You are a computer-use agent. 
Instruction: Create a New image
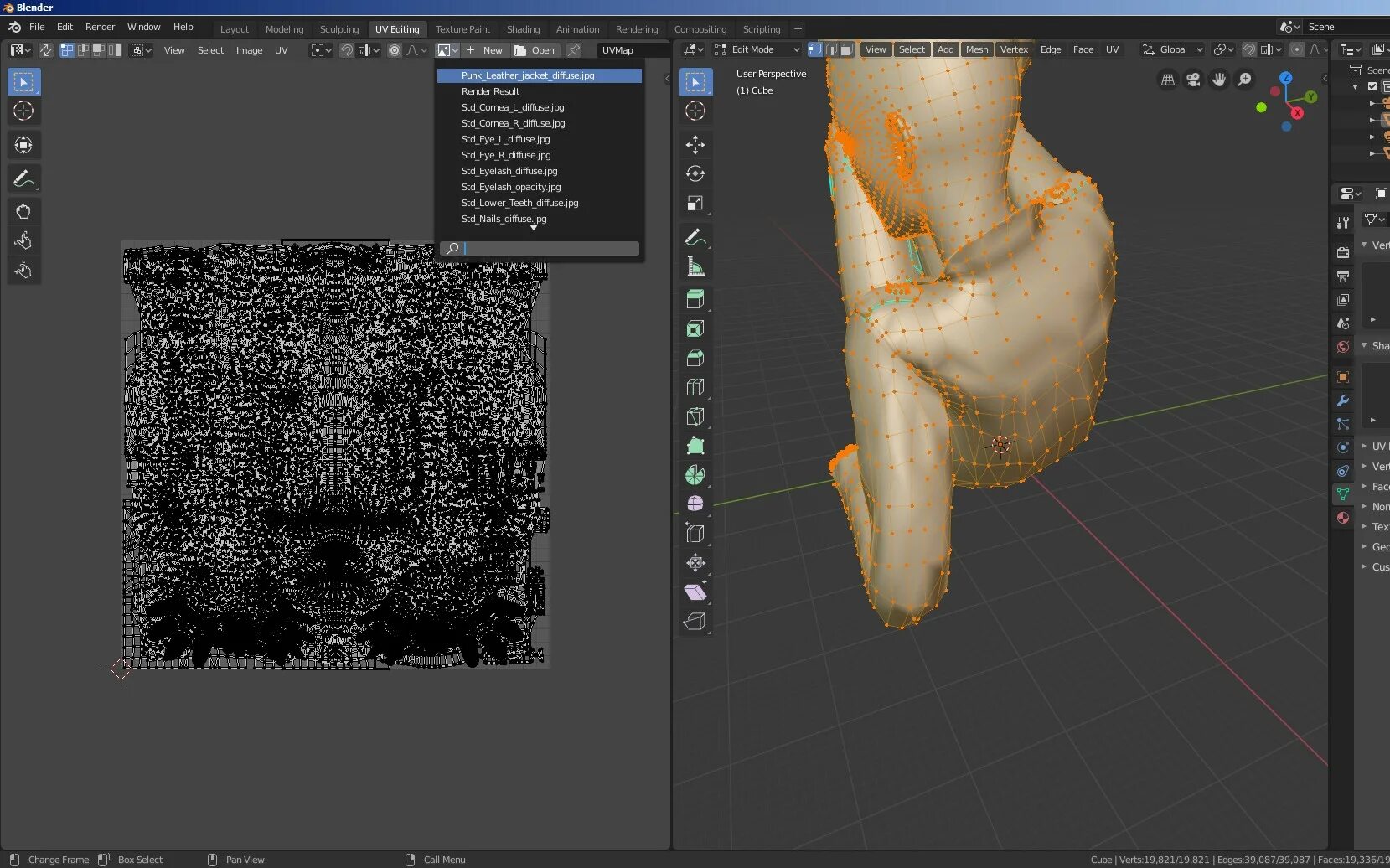pyautogui.click(x=485, y=50)
